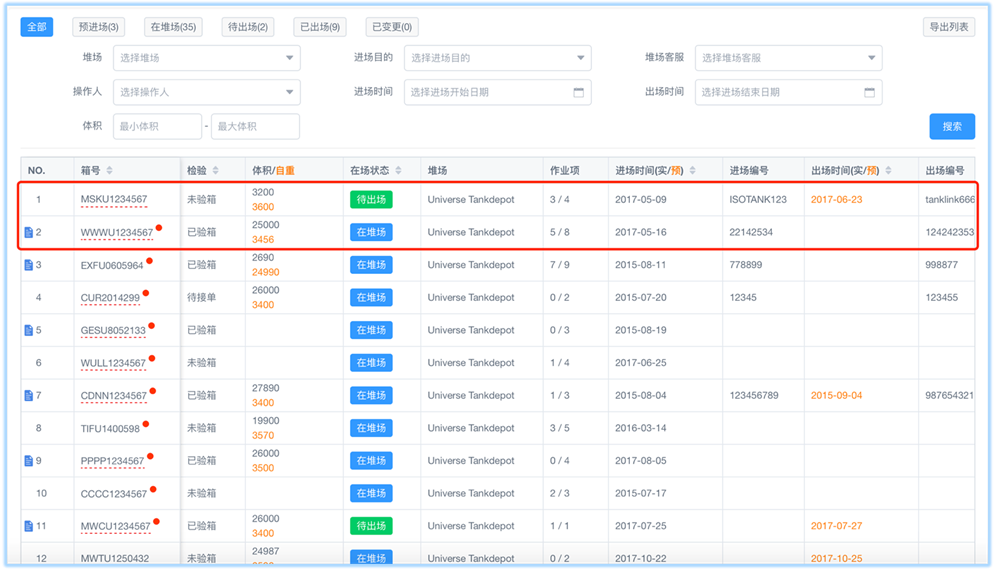The height and width of the screenshot is (569, 995).
Task: Click the 导出列表 button
Action: click(949, 27)
